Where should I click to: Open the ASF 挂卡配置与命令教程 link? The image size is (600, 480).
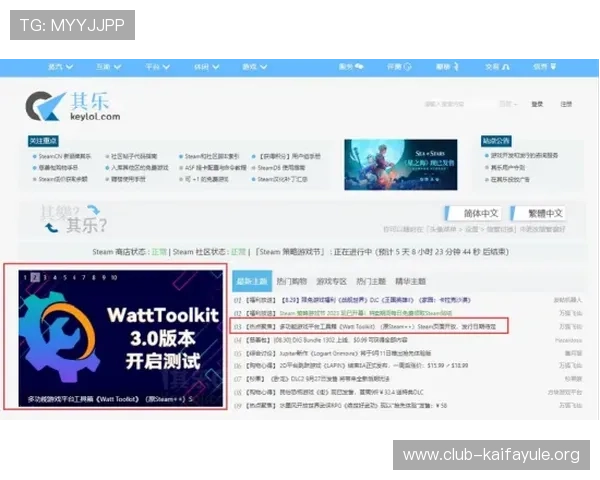click(215, 168)
